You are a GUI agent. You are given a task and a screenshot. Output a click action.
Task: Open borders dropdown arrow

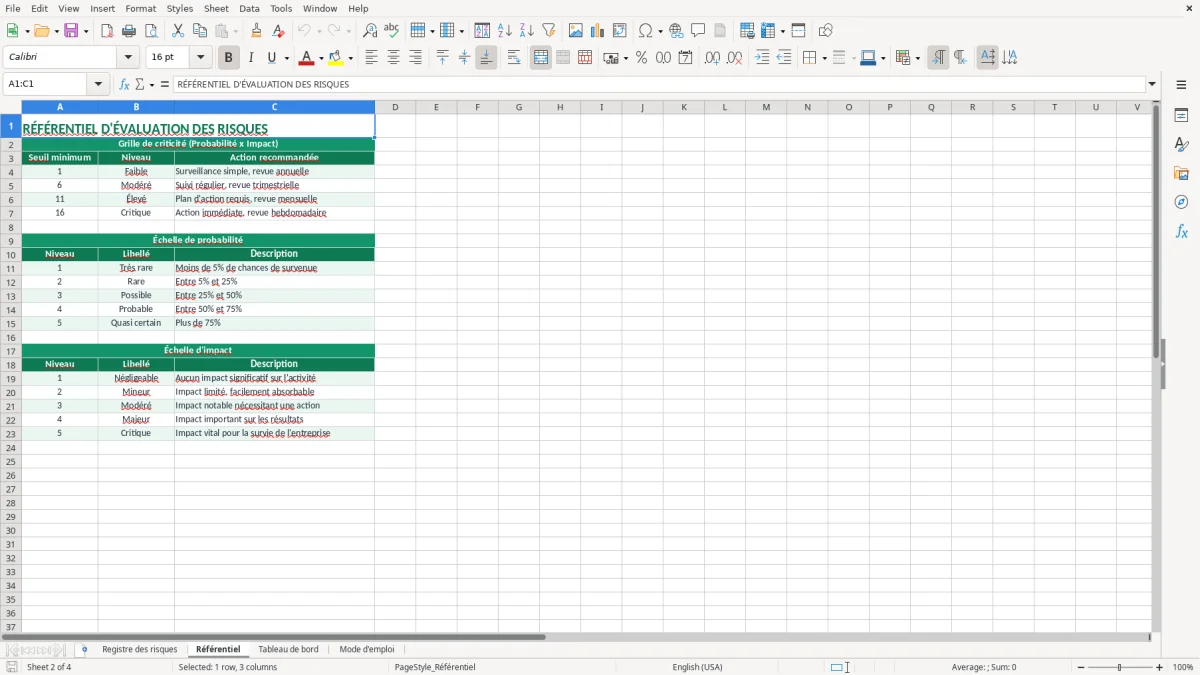tap(824, 58)
